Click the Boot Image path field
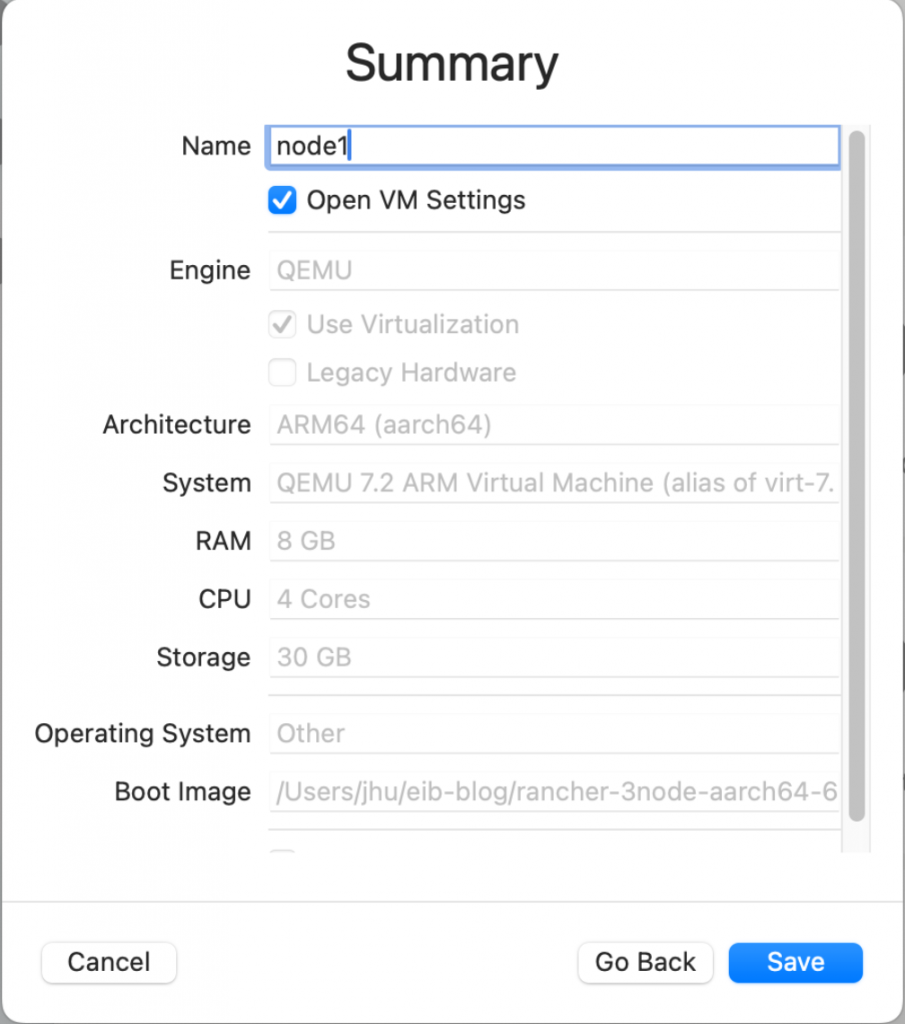 (x=552, y=792)
